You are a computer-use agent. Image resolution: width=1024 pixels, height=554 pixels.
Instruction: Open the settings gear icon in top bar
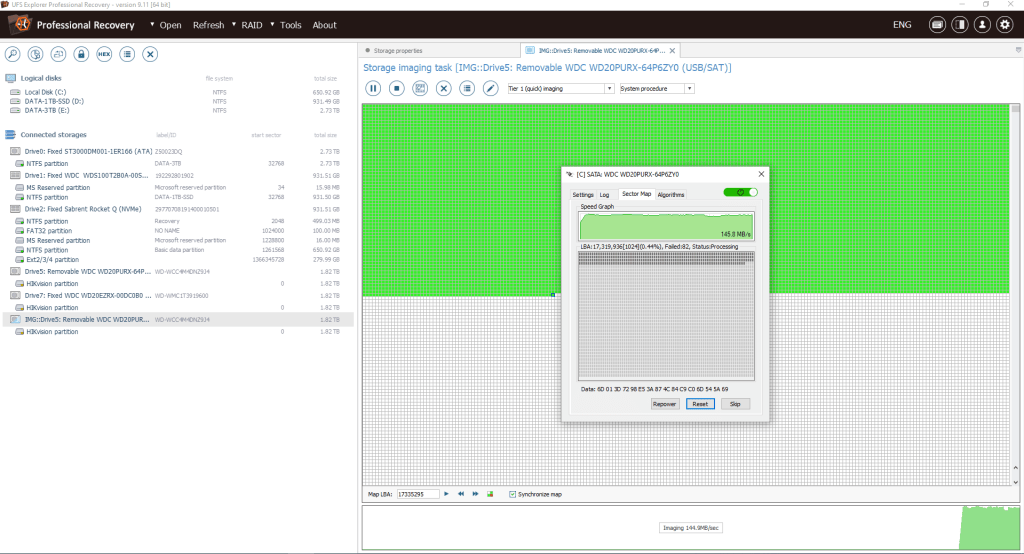pyautogui.click(x=1004, y=25)
